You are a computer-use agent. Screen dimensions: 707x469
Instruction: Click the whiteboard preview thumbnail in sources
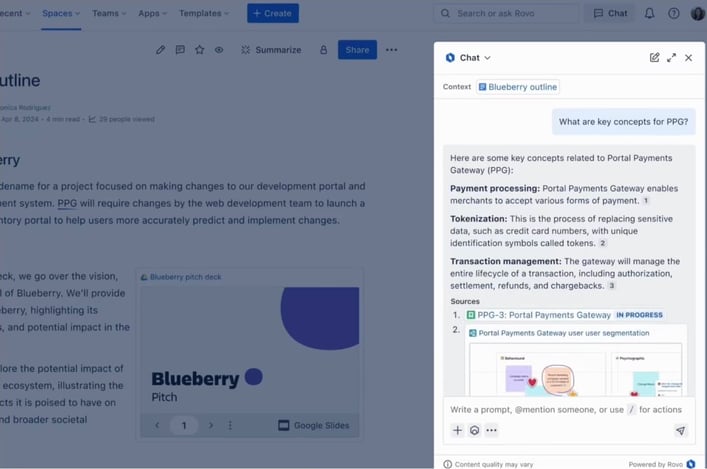(x=576, y=370)
